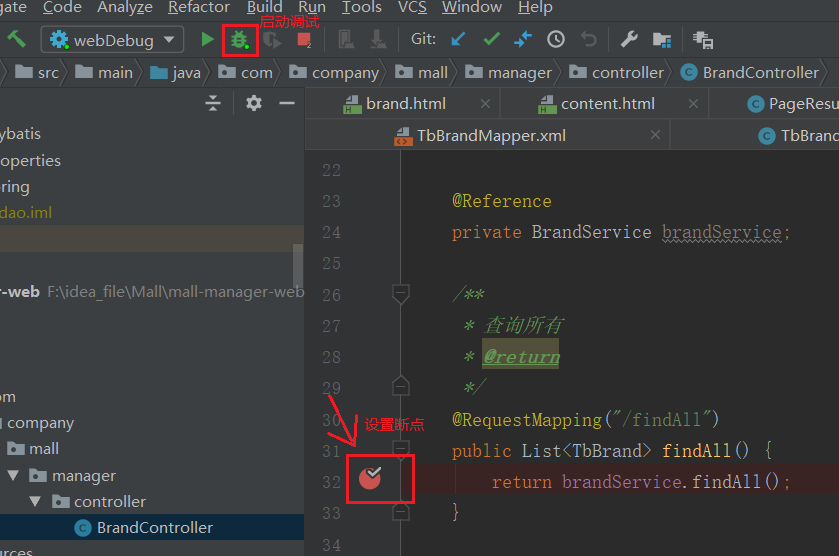Image resolution: width=839 pixels, height=556 pixels.
Task: Stop the running process with red square
Action: pos(304,40)
